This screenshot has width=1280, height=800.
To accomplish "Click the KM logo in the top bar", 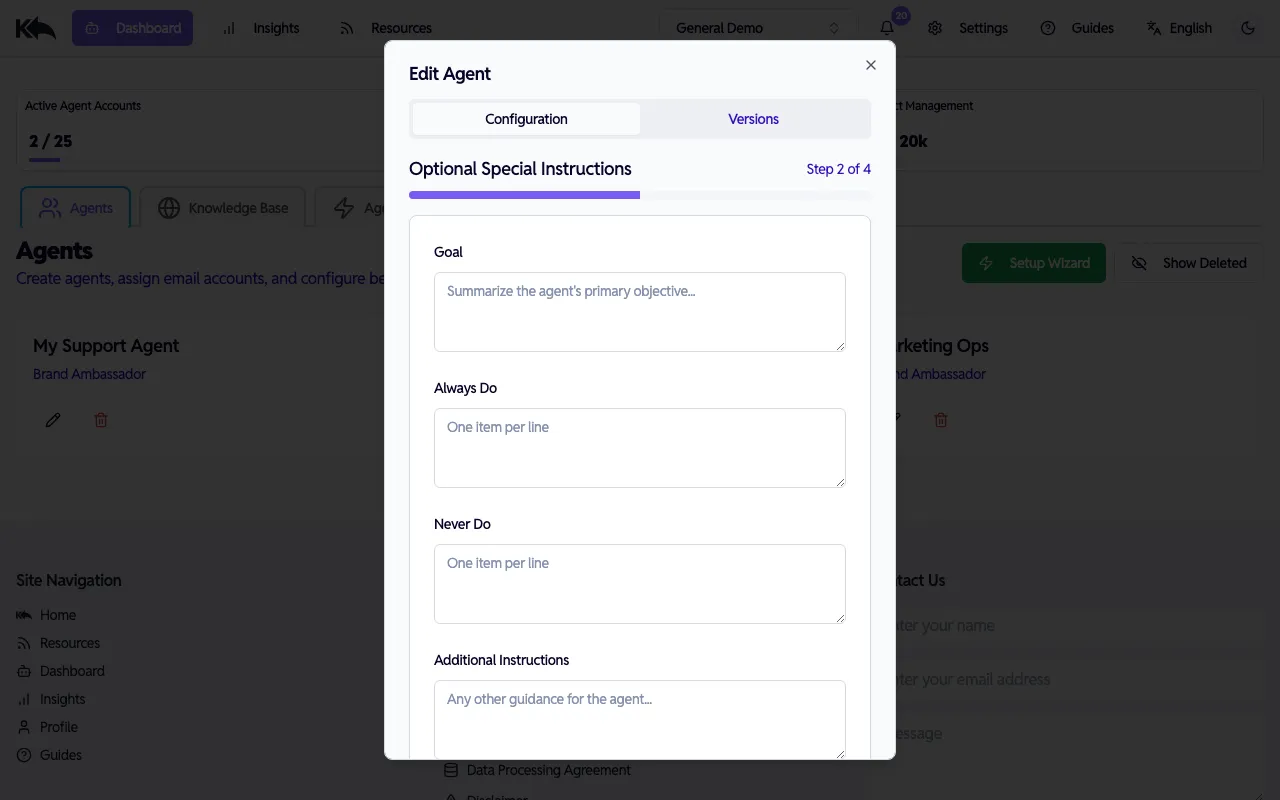I will pos(35,27).
